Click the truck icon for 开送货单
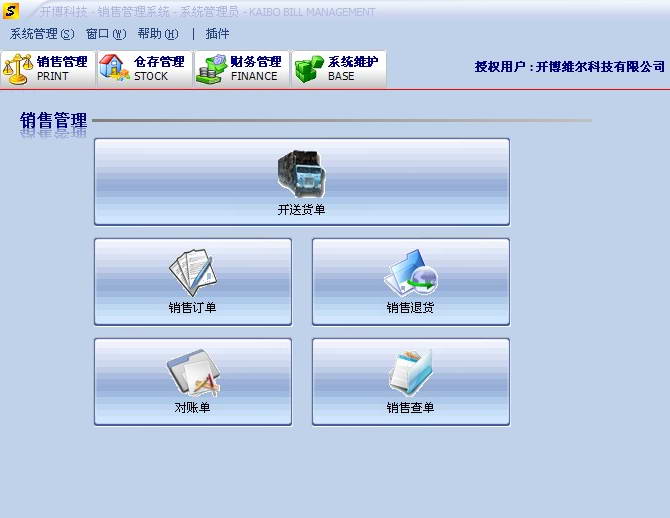This screenshot has width=670, height=518. (301, 174)
